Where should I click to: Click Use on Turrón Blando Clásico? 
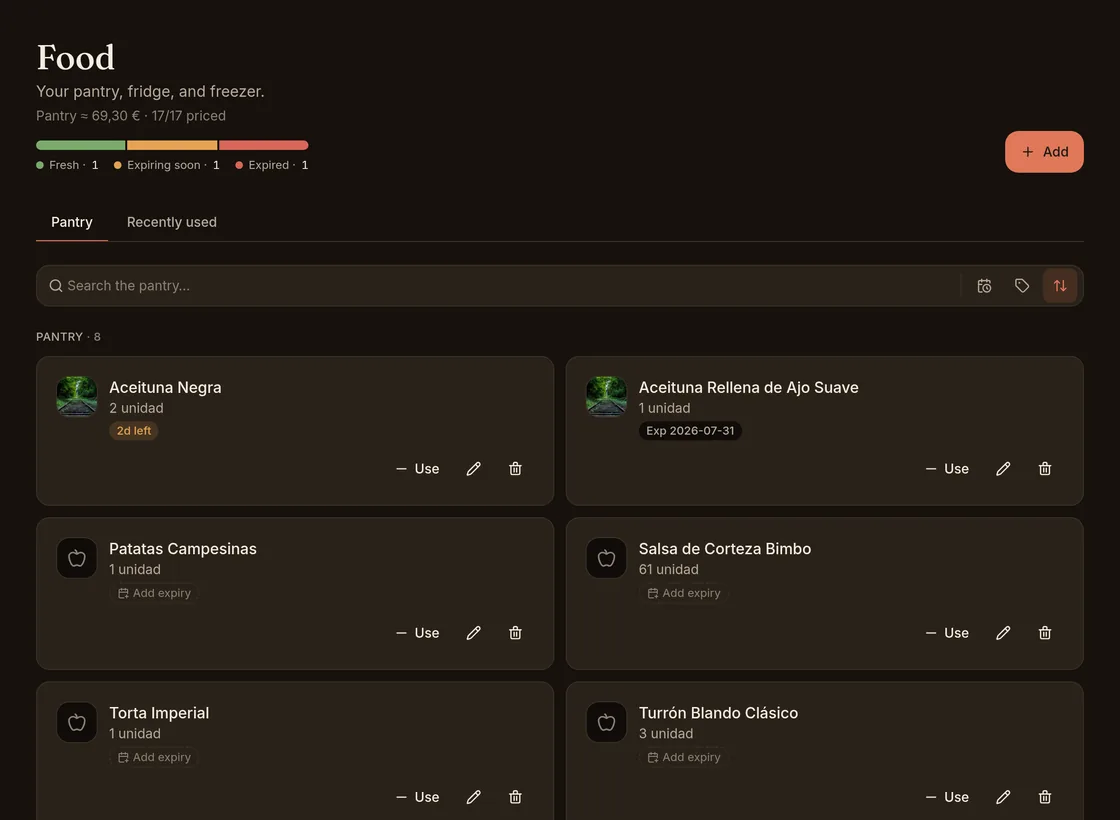coord(947,797)
